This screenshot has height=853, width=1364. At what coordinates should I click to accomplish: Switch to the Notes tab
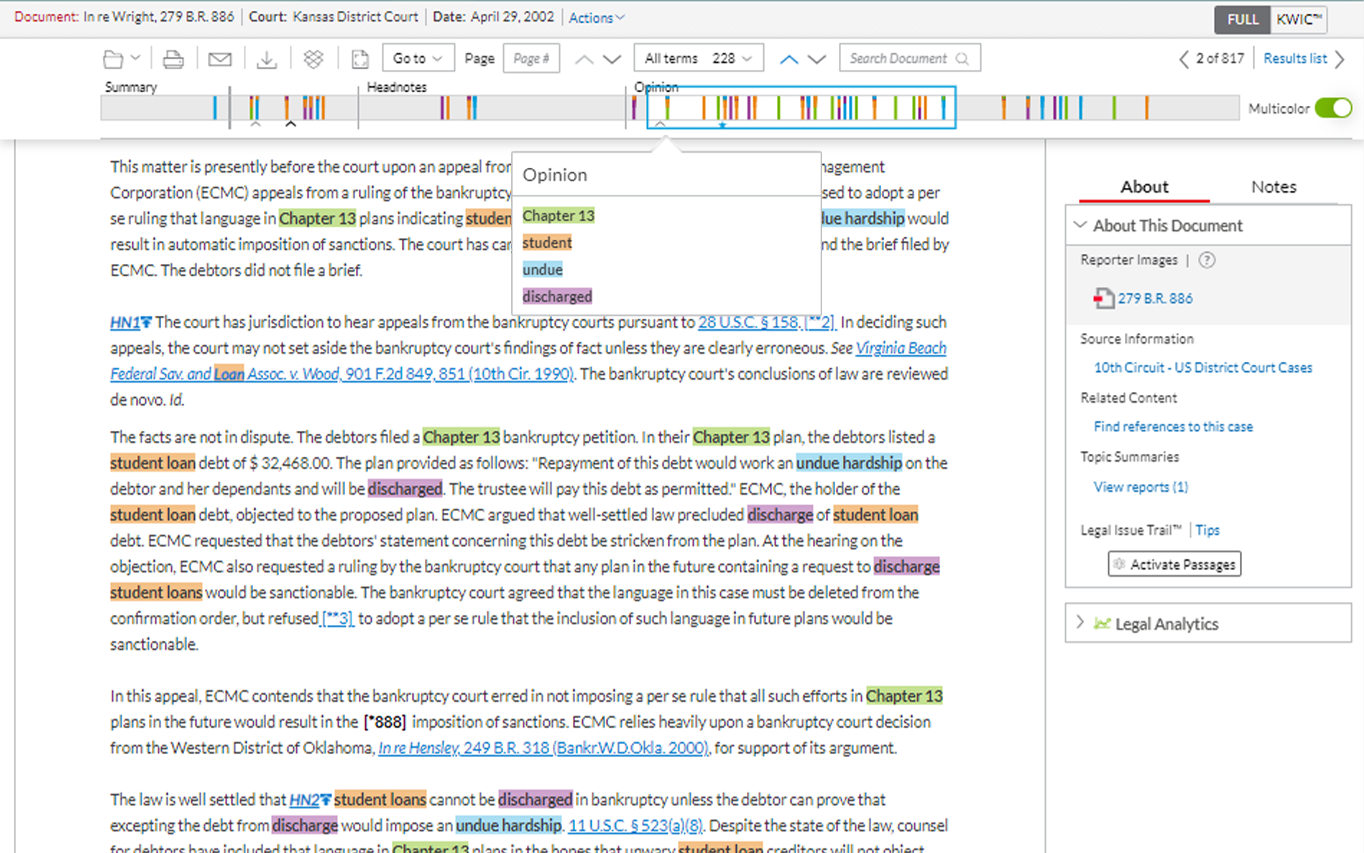[x=1273, y=187]
